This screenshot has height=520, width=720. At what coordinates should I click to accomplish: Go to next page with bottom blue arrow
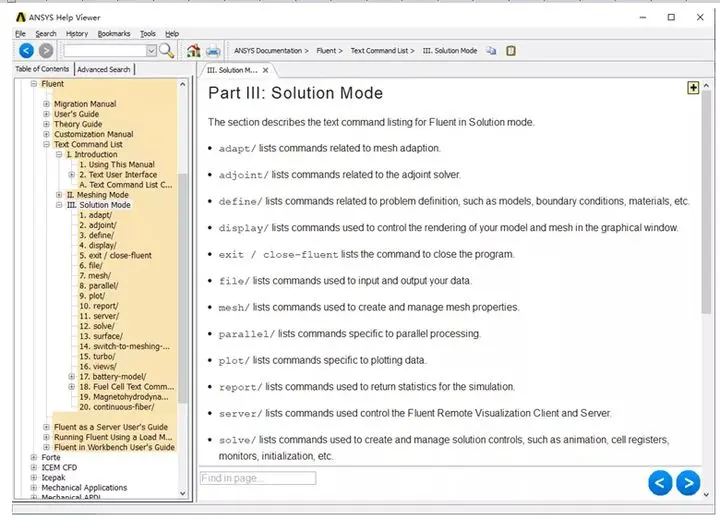click(x=688, y=483)
